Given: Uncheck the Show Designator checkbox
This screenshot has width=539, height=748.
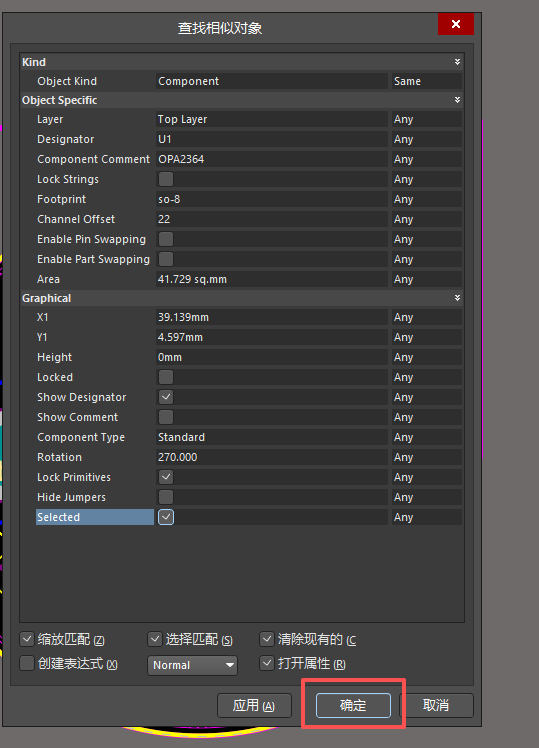Looking at the screenshot, I should tap(166, 397).
